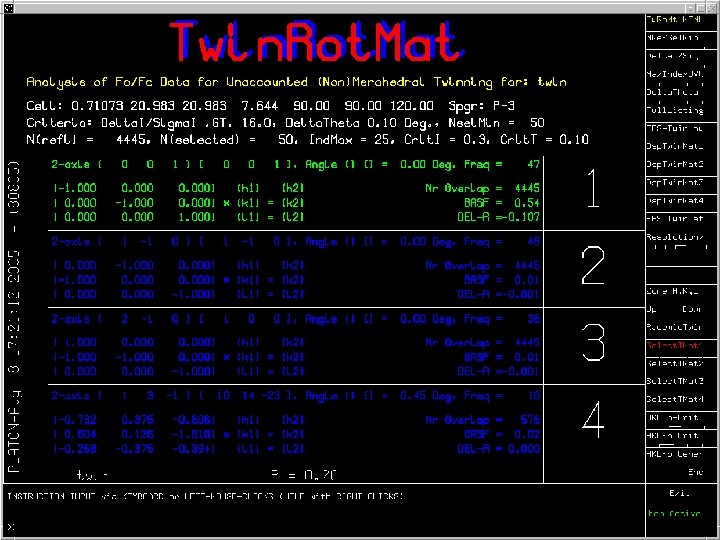Click Down in the side menu
Screen dimensions: 720x540
click(692, 309)
